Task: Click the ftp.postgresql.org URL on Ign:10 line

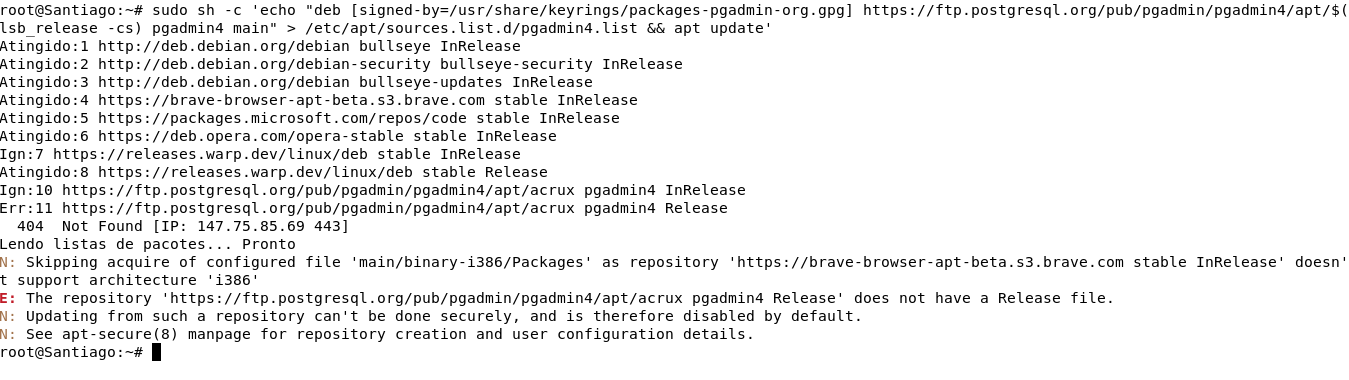Action: (318, 190)
